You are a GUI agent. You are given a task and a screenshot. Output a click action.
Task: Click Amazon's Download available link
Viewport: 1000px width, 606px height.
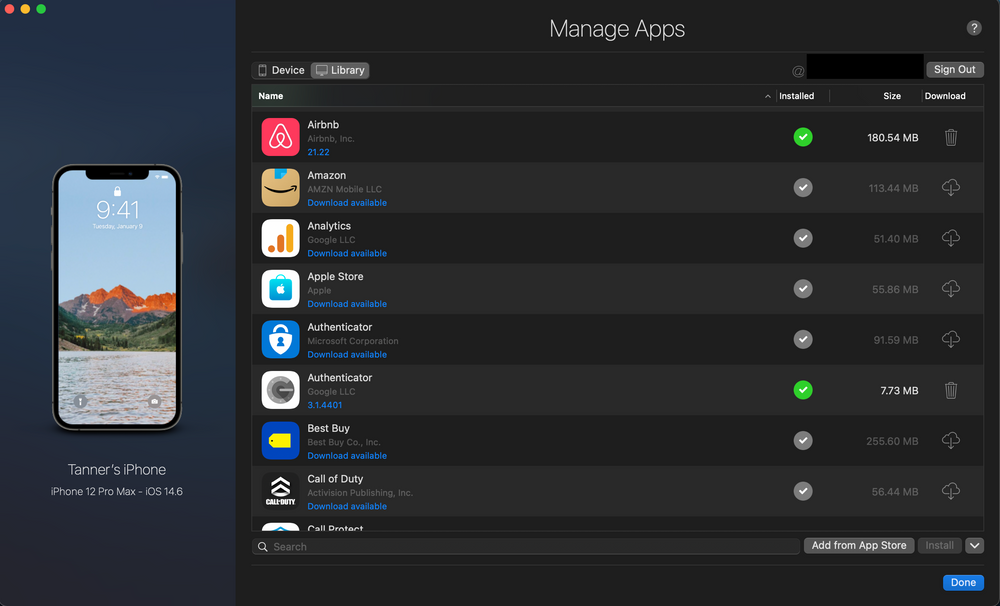pyautogui.click(x=347, y=203)
